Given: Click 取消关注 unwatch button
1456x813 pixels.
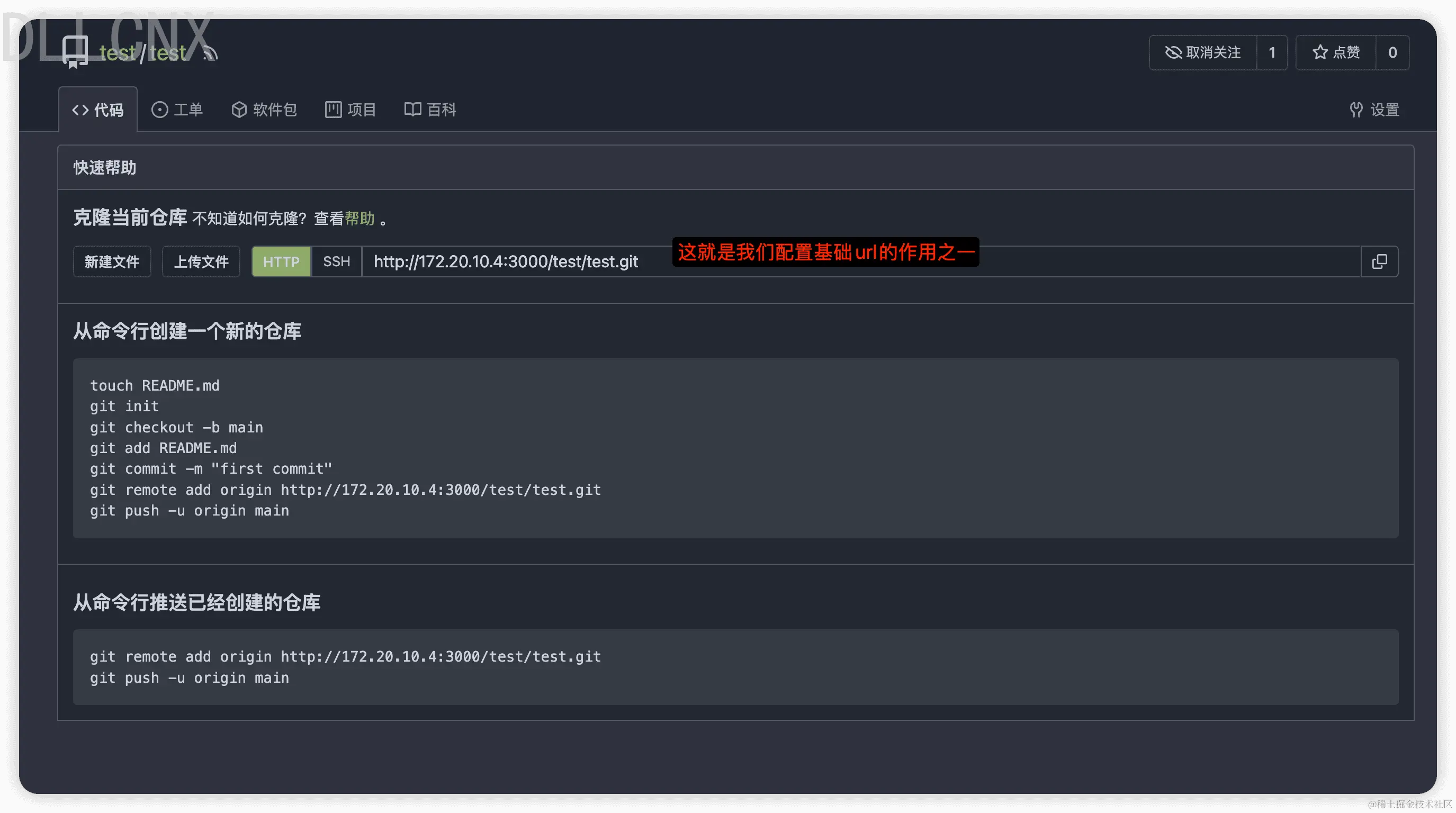Looking at the screenshot, I should pos(1203,52).
